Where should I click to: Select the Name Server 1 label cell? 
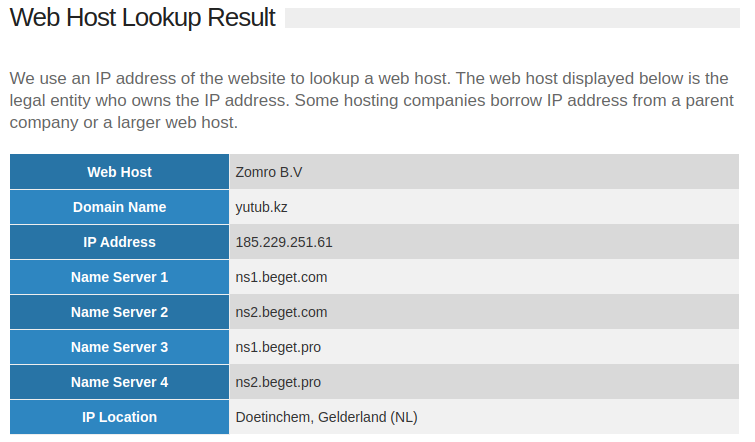tap(119, 277)
